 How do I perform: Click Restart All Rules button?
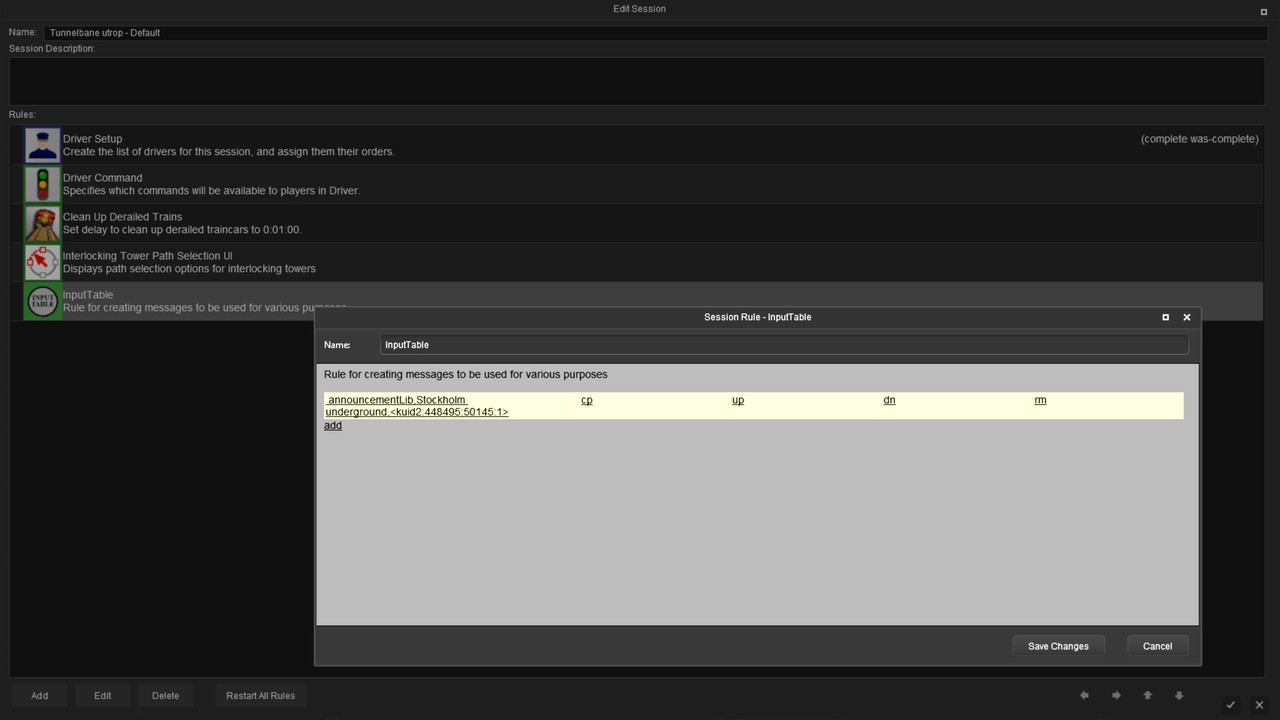coord(260,695)
